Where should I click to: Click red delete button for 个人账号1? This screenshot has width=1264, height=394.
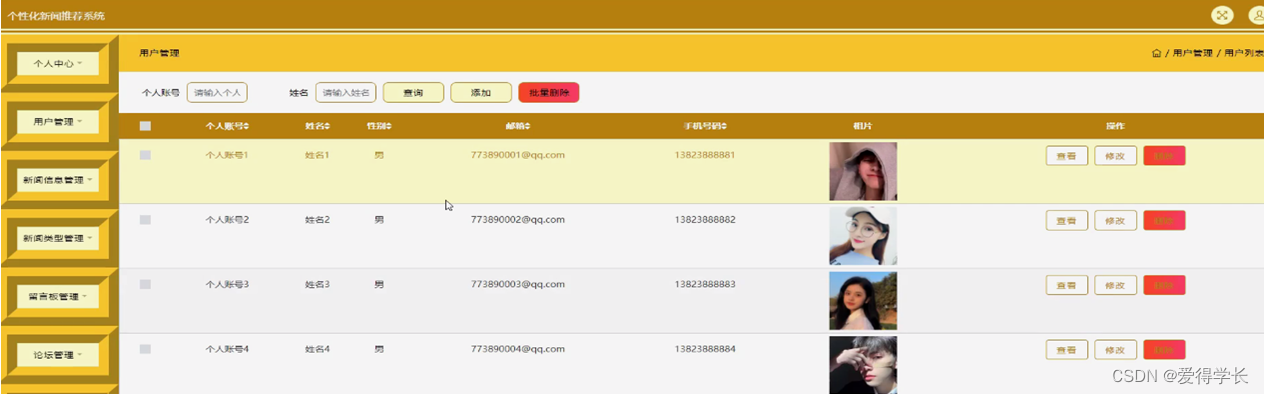1164,156
